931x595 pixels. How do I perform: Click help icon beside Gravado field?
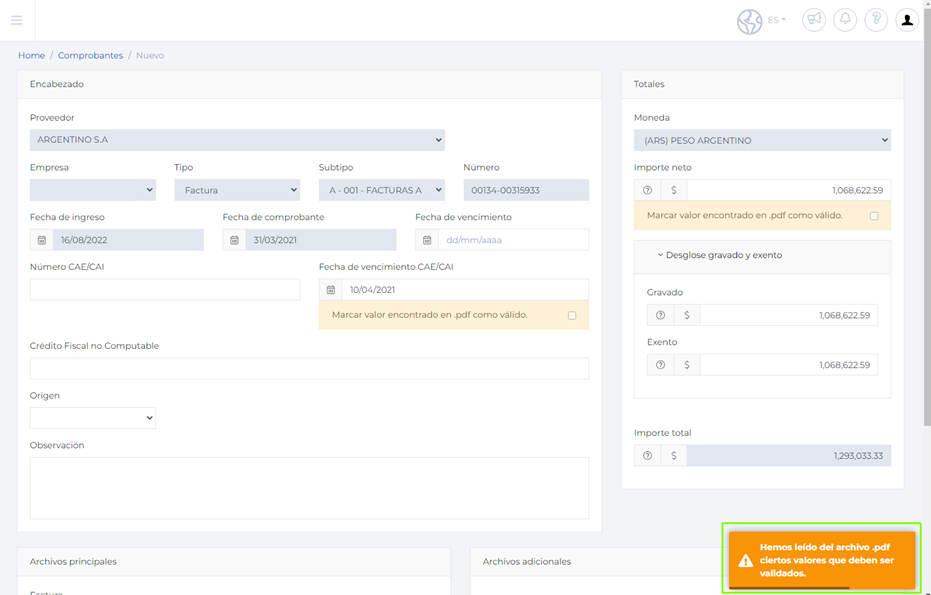(x=660, y=315)
